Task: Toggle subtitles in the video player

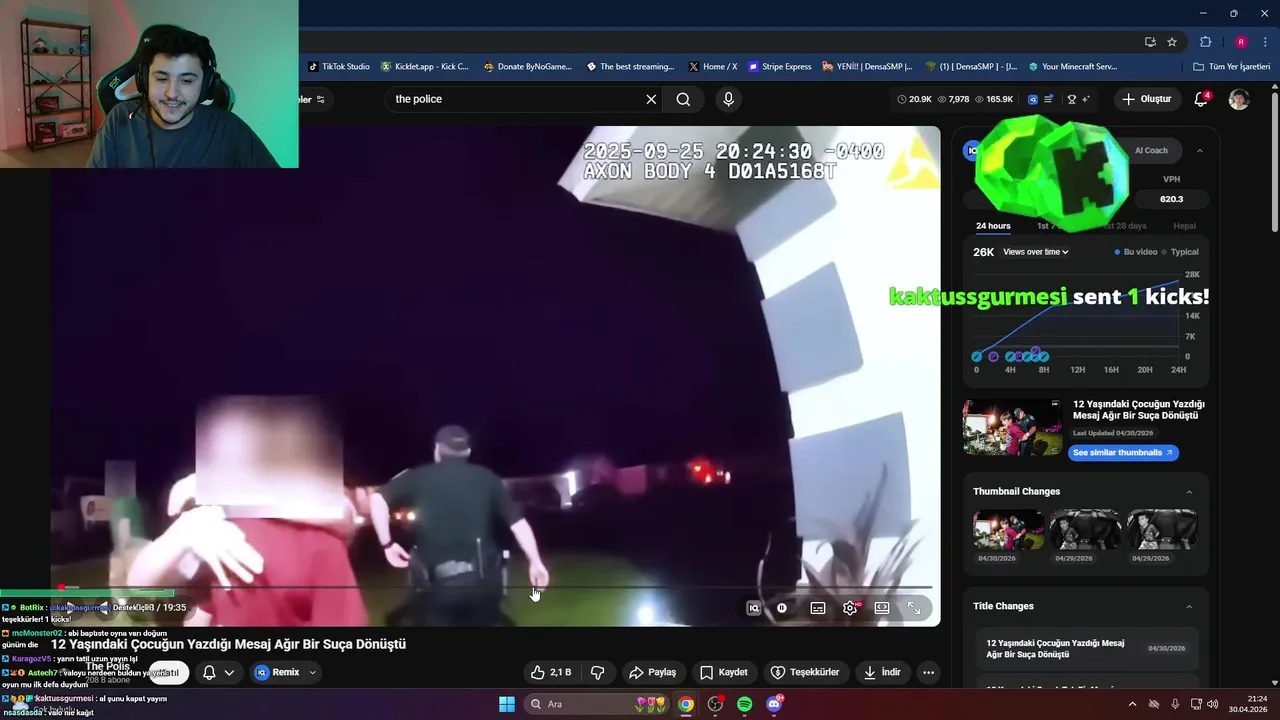Action: pyautogui.click(x=818, y=608)
